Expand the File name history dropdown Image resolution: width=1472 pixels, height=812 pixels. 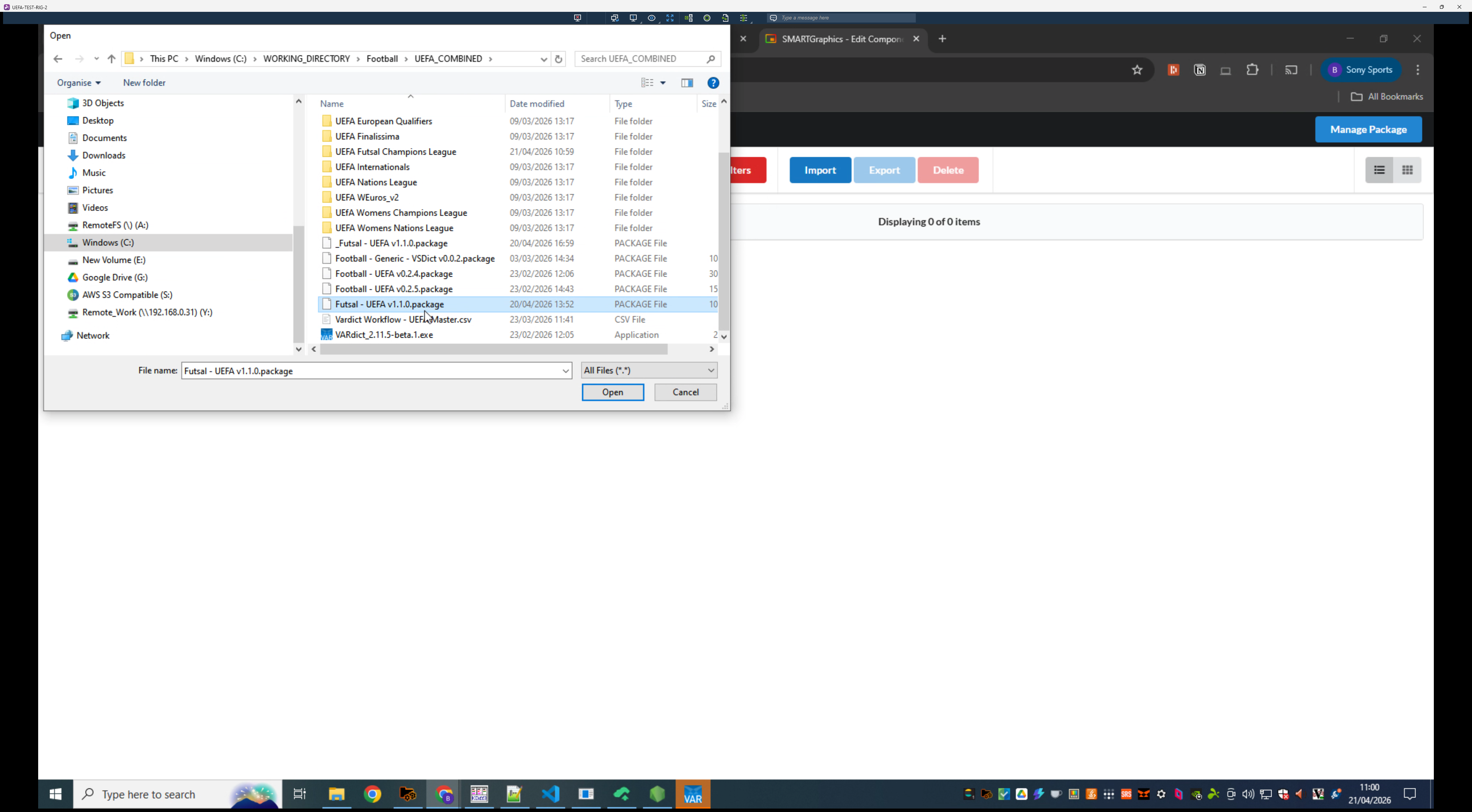[566, 371]
